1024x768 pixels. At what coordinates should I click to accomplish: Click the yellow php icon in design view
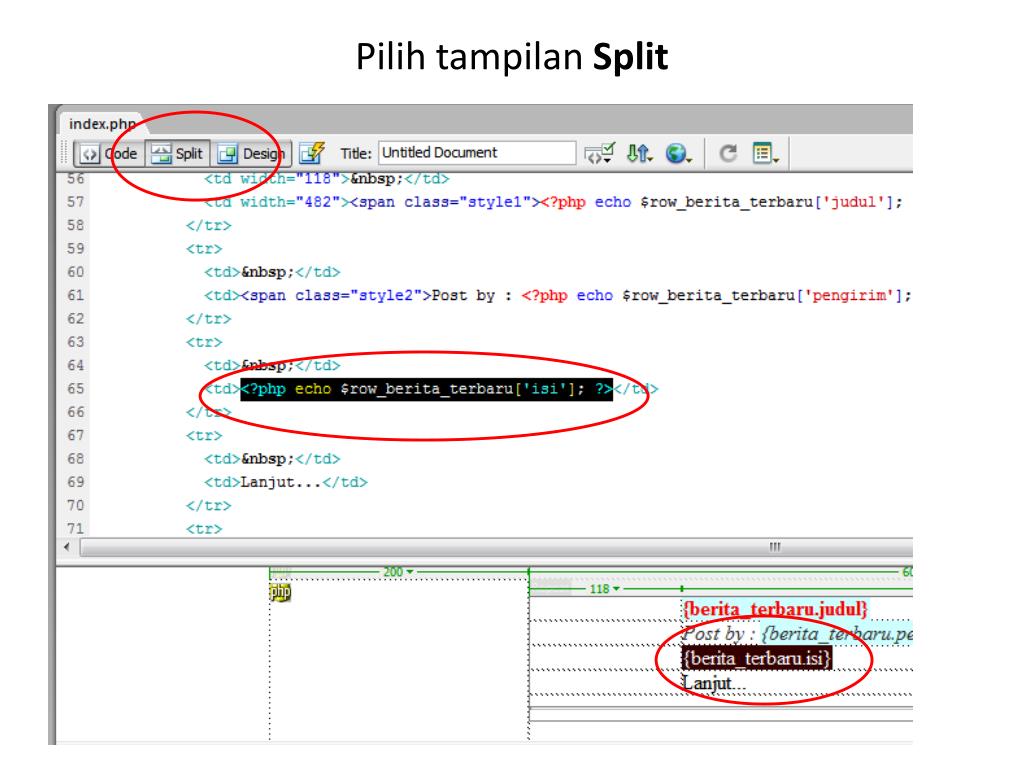pyautogui.click(x=280, y=592)
